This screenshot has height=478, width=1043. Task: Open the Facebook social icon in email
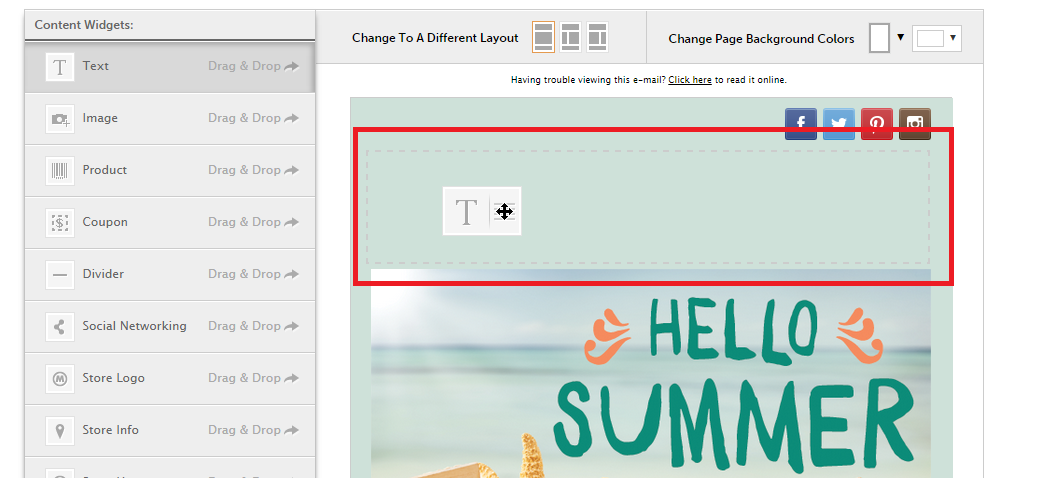pos(801,124)
